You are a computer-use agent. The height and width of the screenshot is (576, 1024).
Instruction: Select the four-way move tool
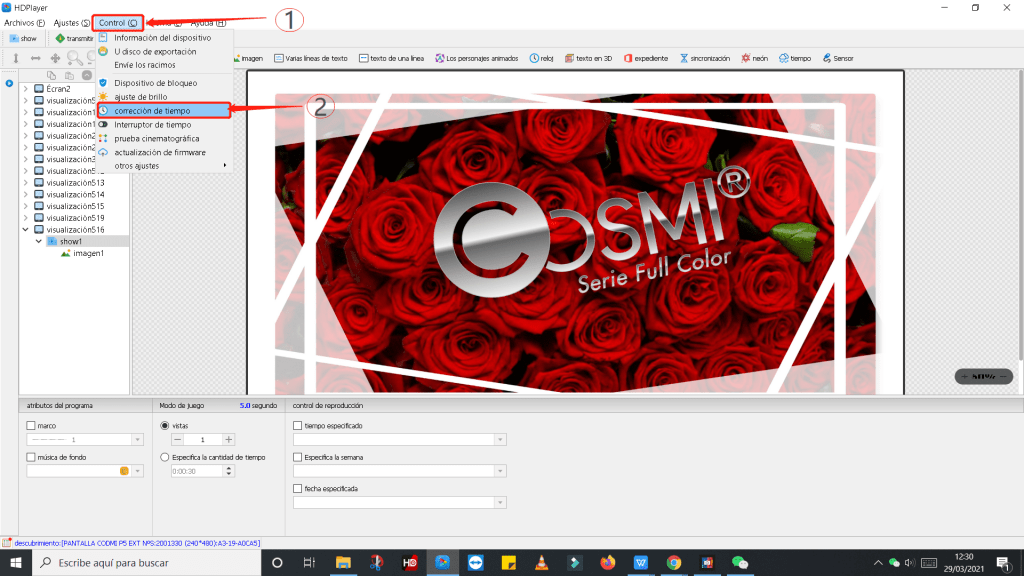point(55,58)
